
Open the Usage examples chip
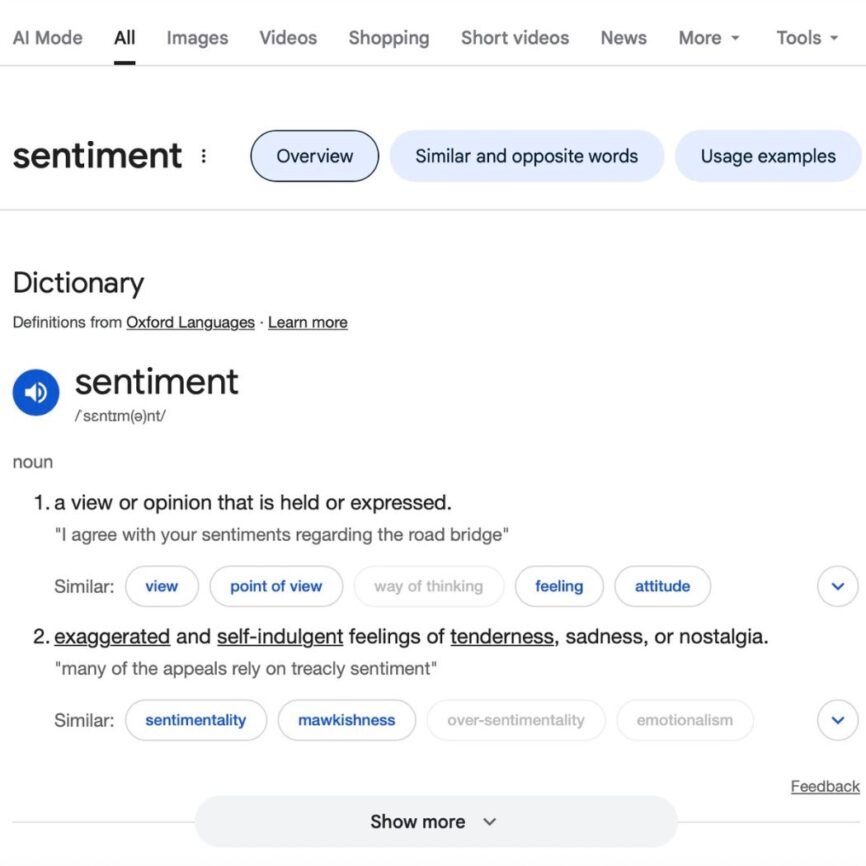pyautogui.click(x=767, y=156)
